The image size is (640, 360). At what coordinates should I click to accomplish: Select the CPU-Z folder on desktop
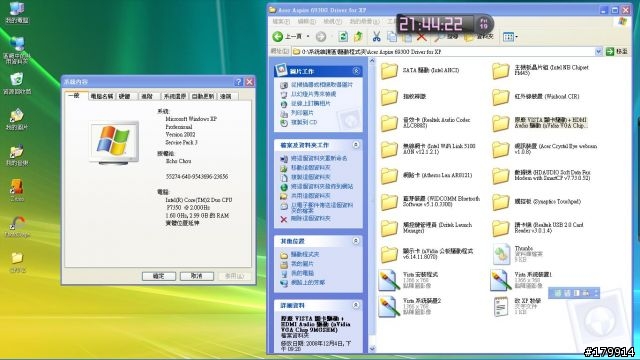[x=17, y=262]
